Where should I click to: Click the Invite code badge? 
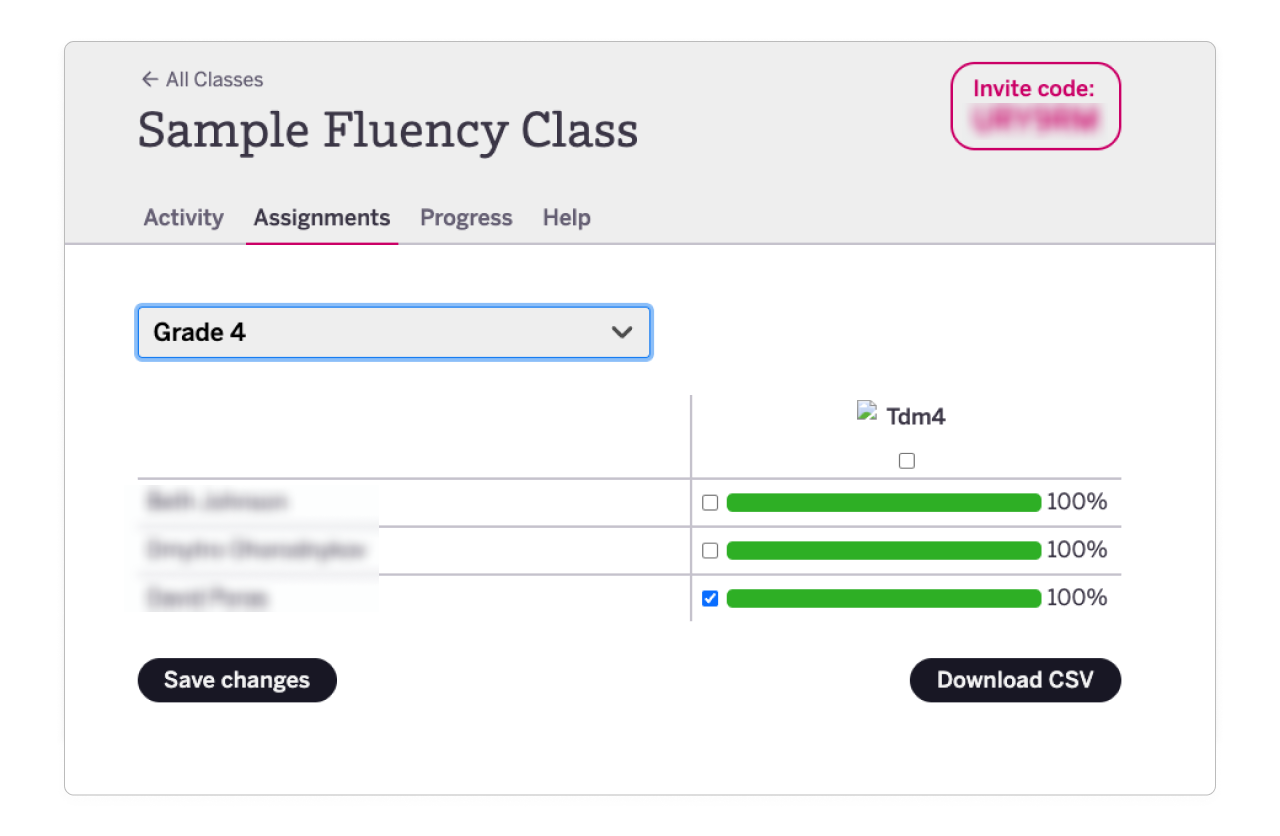point(1035,106)
